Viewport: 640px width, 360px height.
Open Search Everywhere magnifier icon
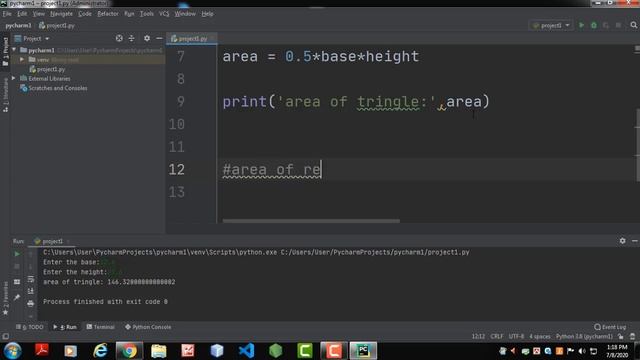pos(633,25)
